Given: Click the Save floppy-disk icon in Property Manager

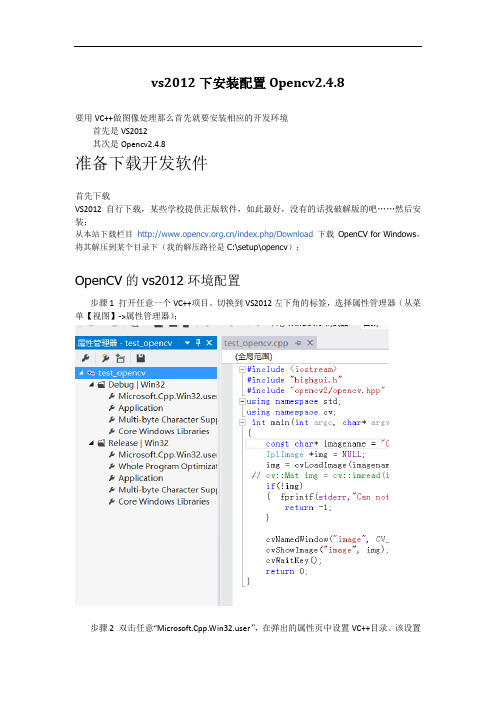Looking at the screenshot, I should (x=141, y=358).
